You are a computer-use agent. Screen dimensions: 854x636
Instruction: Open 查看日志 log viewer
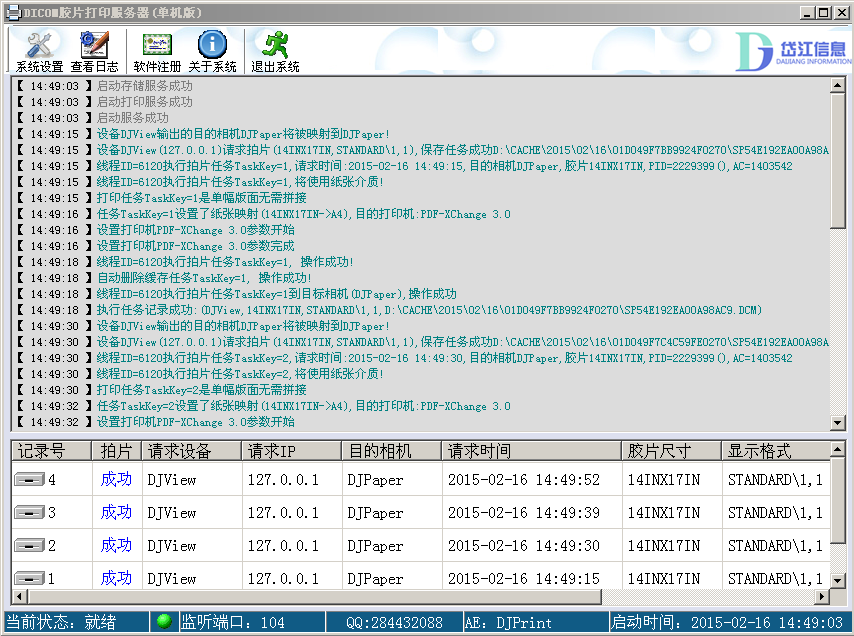pyautogui.click(x=94, y=52)
